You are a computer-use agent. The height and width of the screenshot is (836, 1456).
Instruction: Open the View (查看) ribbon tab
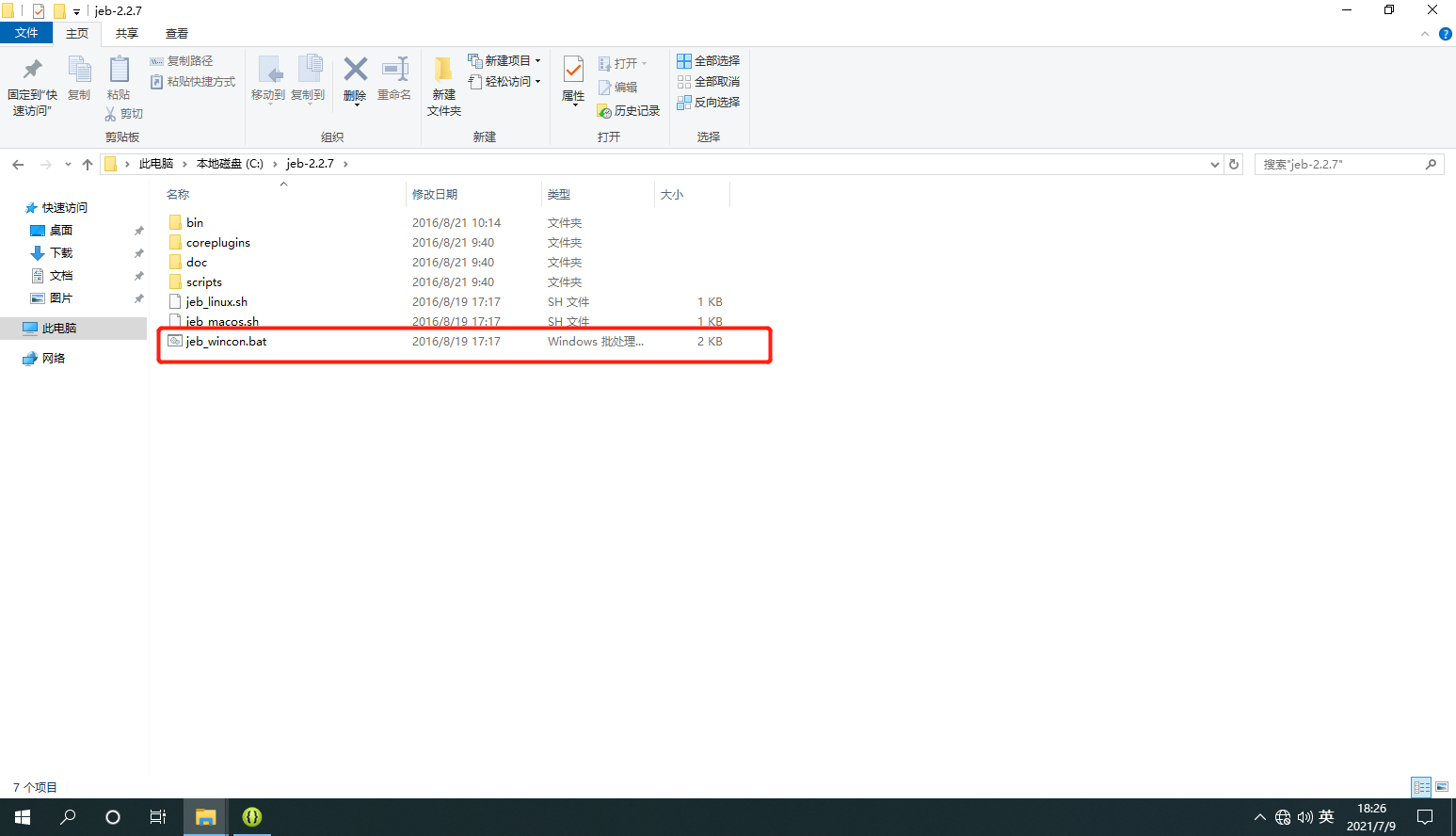tap(177, 34)
